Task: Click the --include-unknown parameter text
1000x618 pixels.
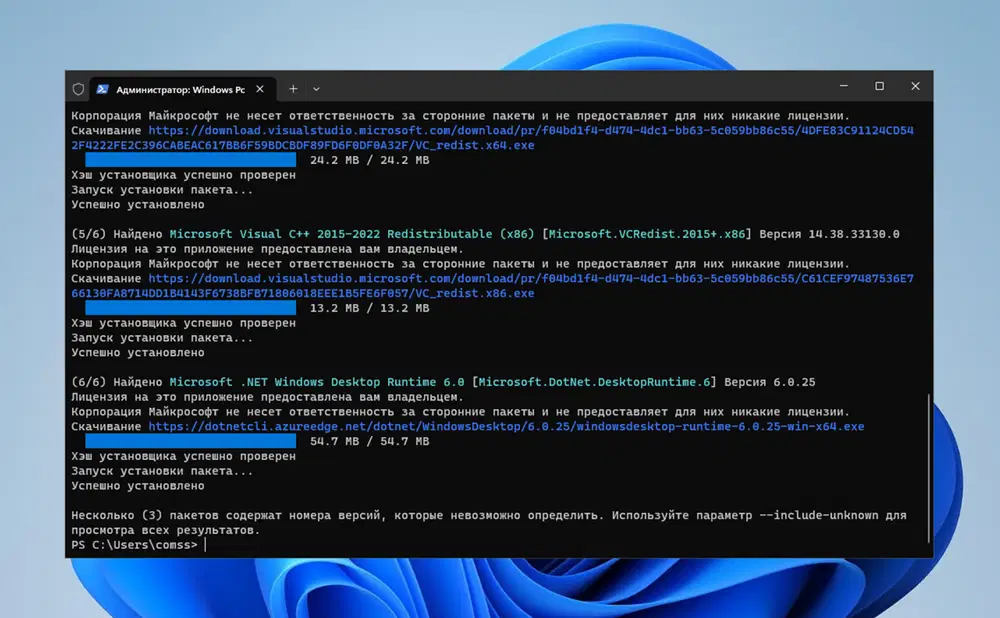Action: tap(819, 515)
